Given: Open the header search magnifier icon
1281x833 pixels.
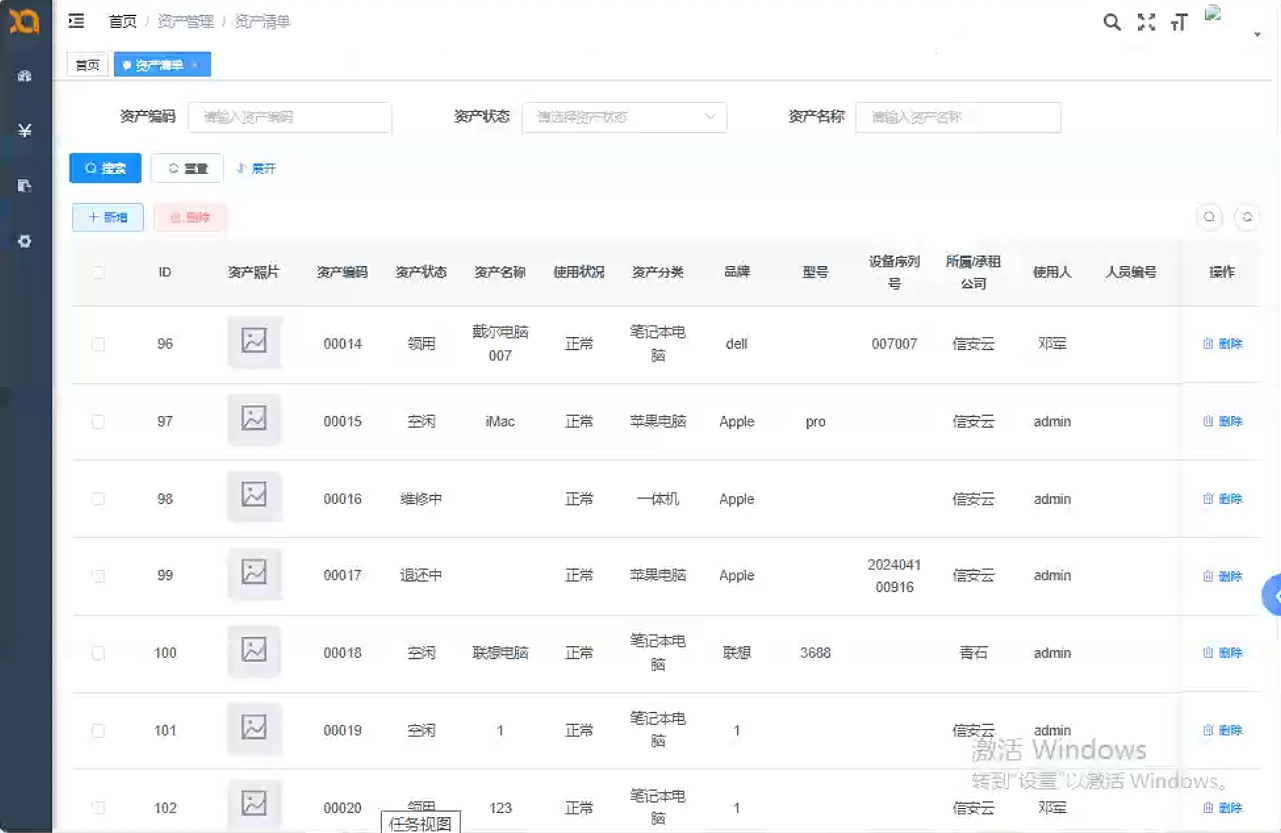Looking at the screenshot, I should (x=1112, y=22).
